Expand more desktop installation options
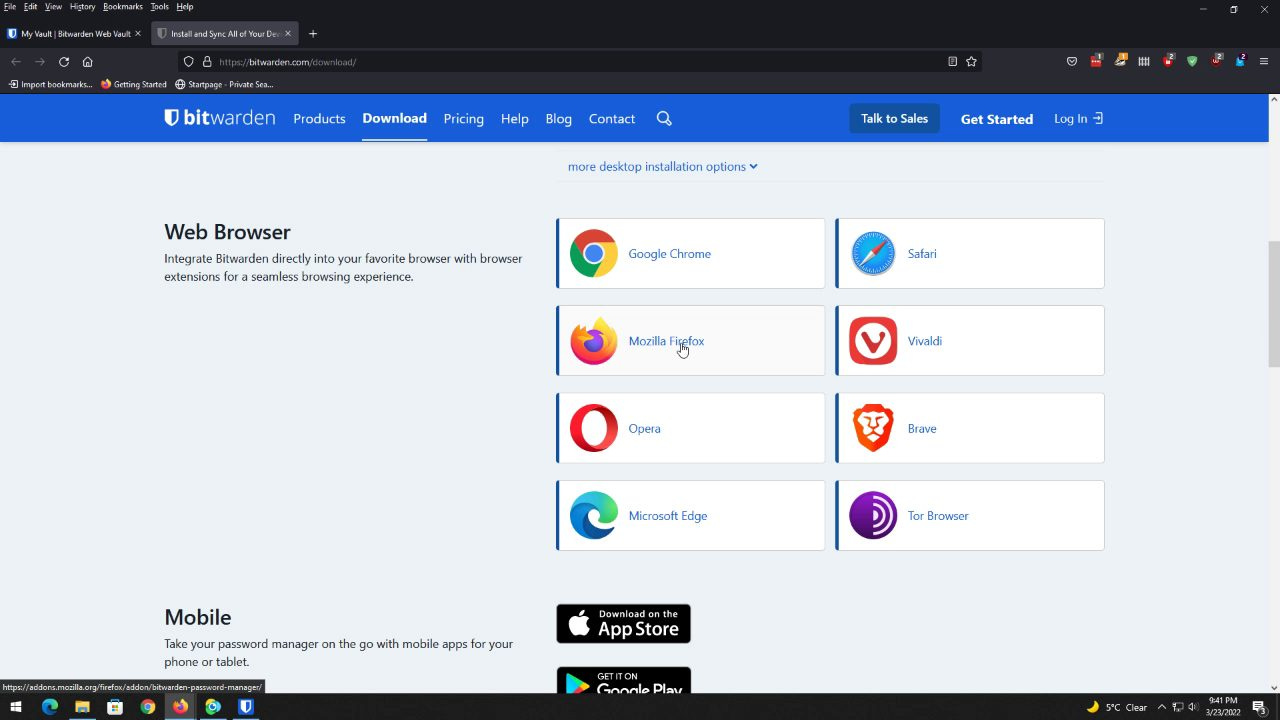The width and height of the screenshot is (1280, 720). click(x=663, y=166)
